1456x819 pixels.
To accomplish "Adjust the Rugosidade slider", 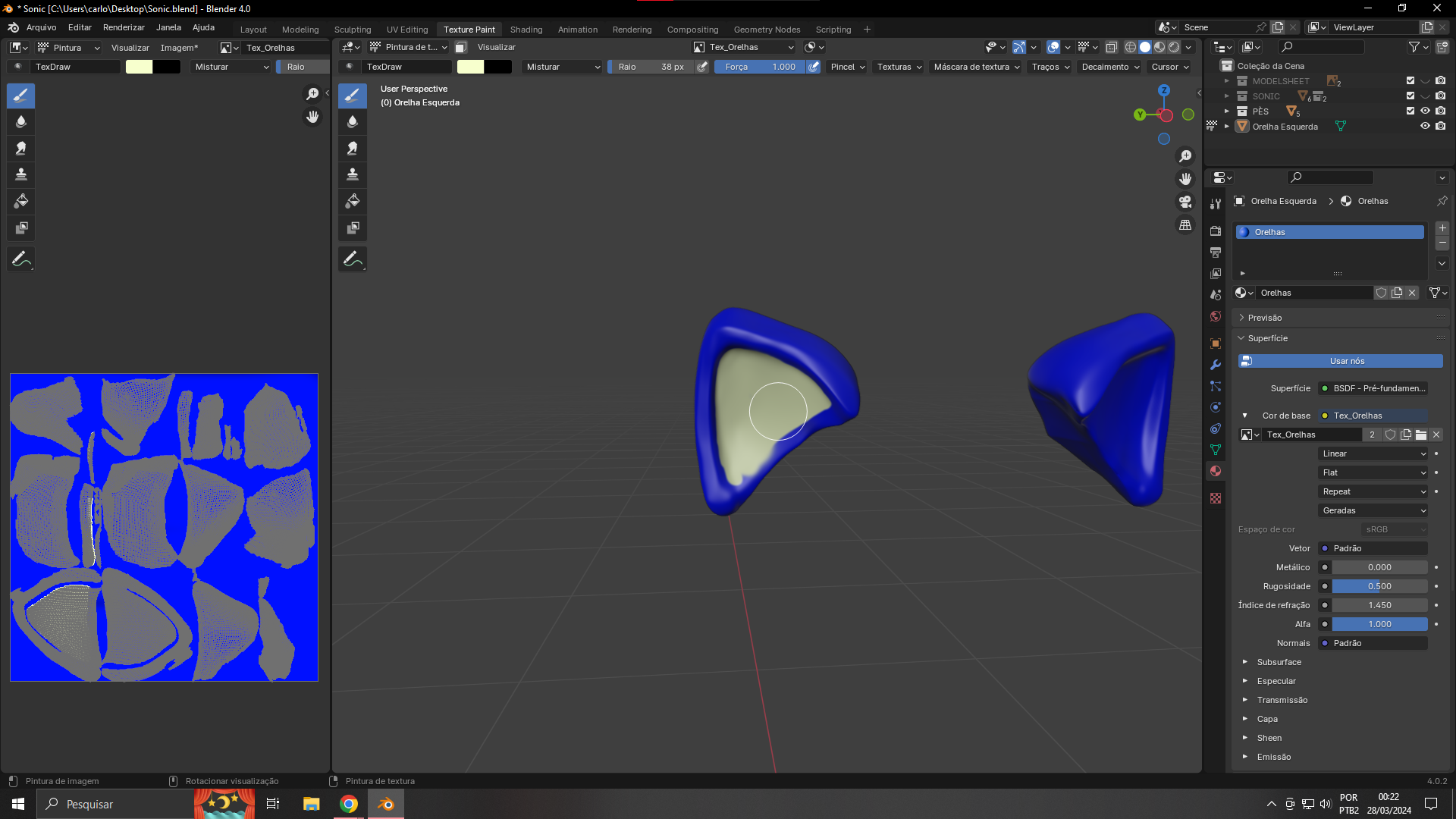I will pyautogui.click(x=1379, y=586).
